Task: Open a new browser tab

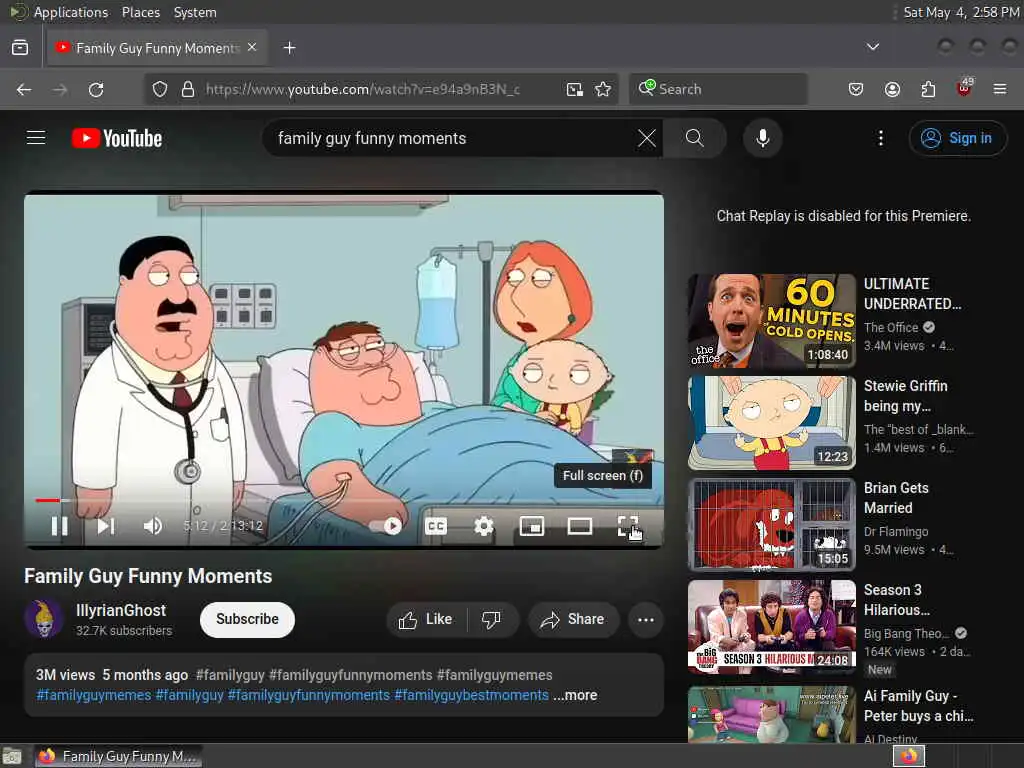Action: click(x=289, y=48)
